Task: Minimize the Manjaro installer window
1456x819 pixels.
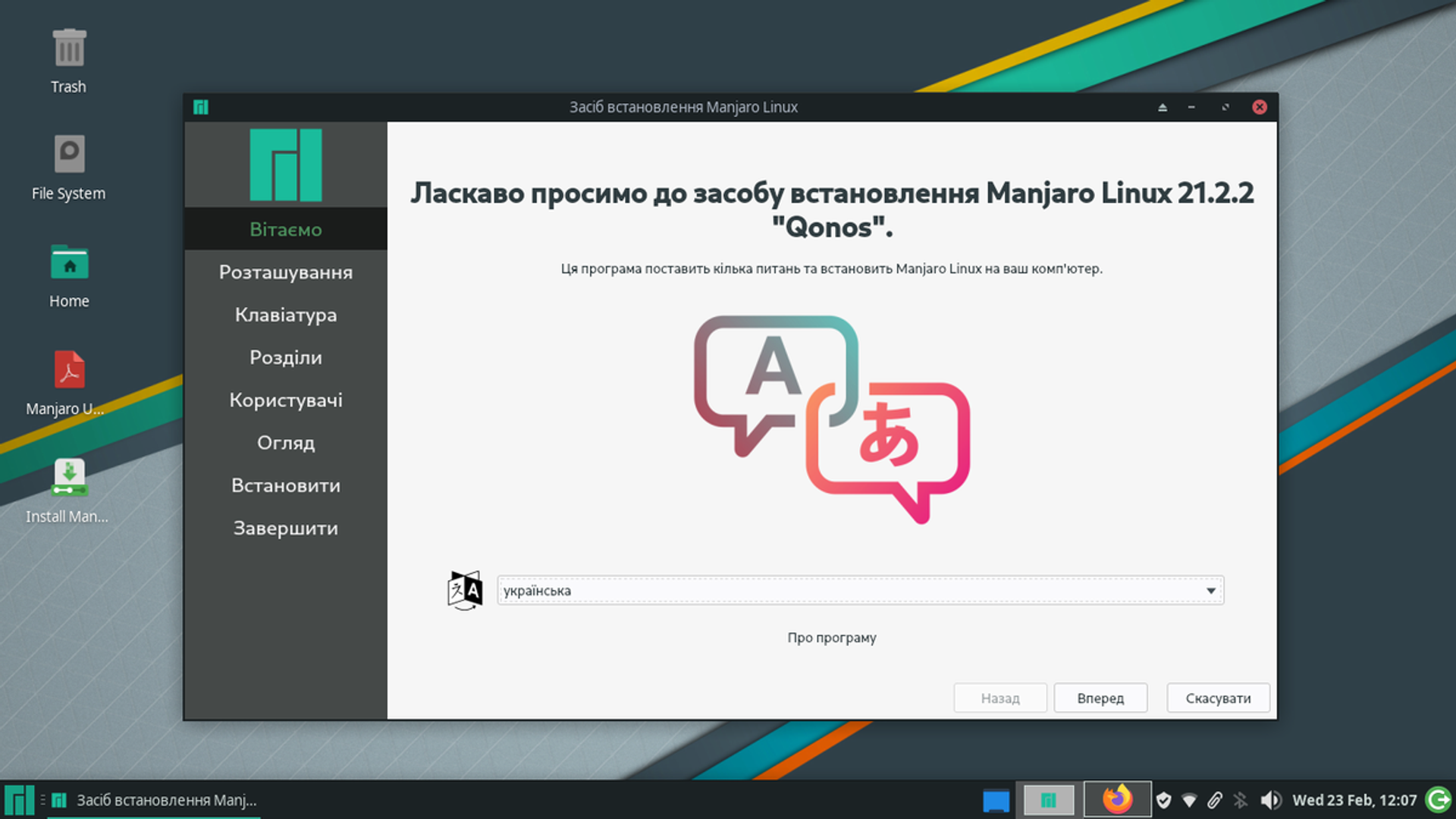Action: (1191, 107)
